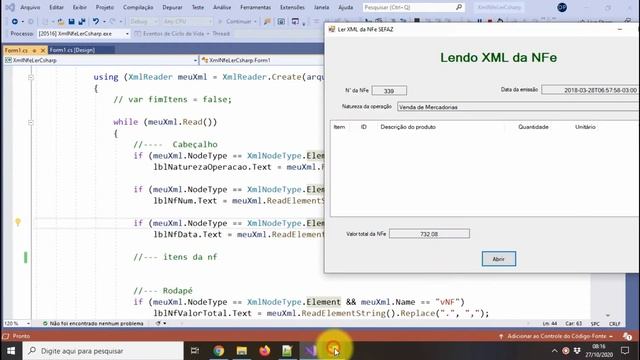640x360 pixels.
Task: Open the Projeto menu
Action: [105, 7]
